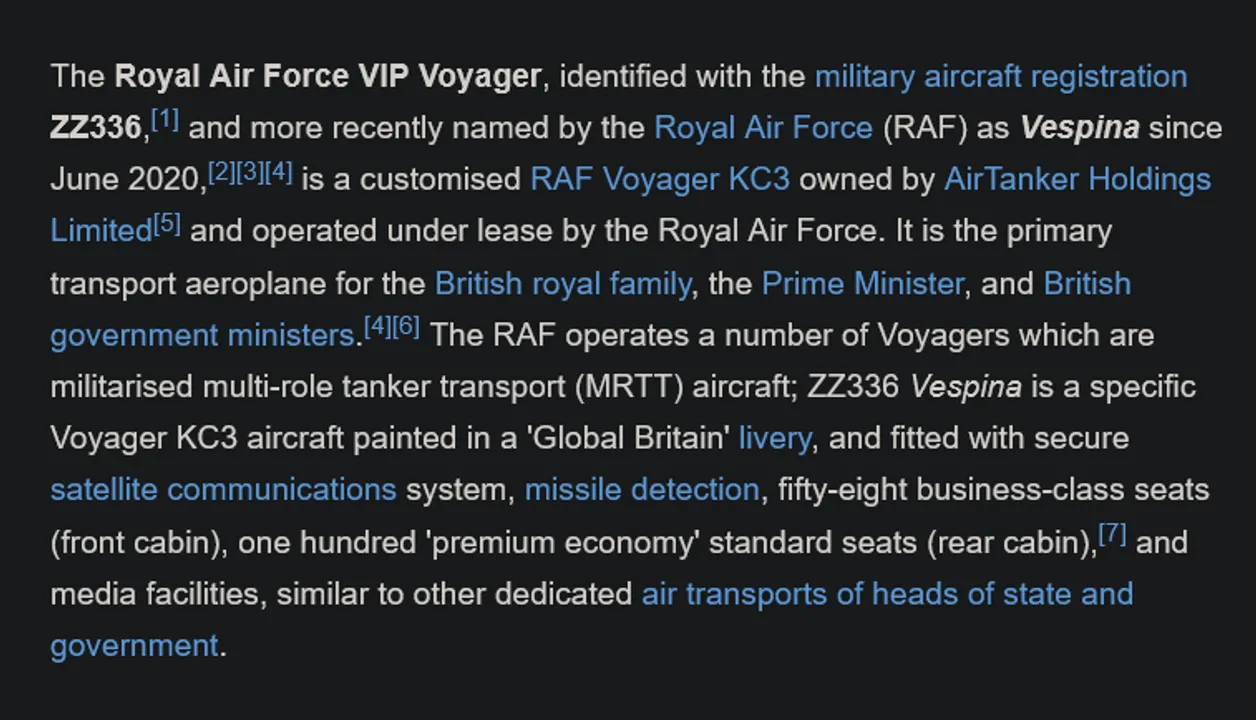
Task: Open the military aircraft registration link
Action: [1000, 77]
